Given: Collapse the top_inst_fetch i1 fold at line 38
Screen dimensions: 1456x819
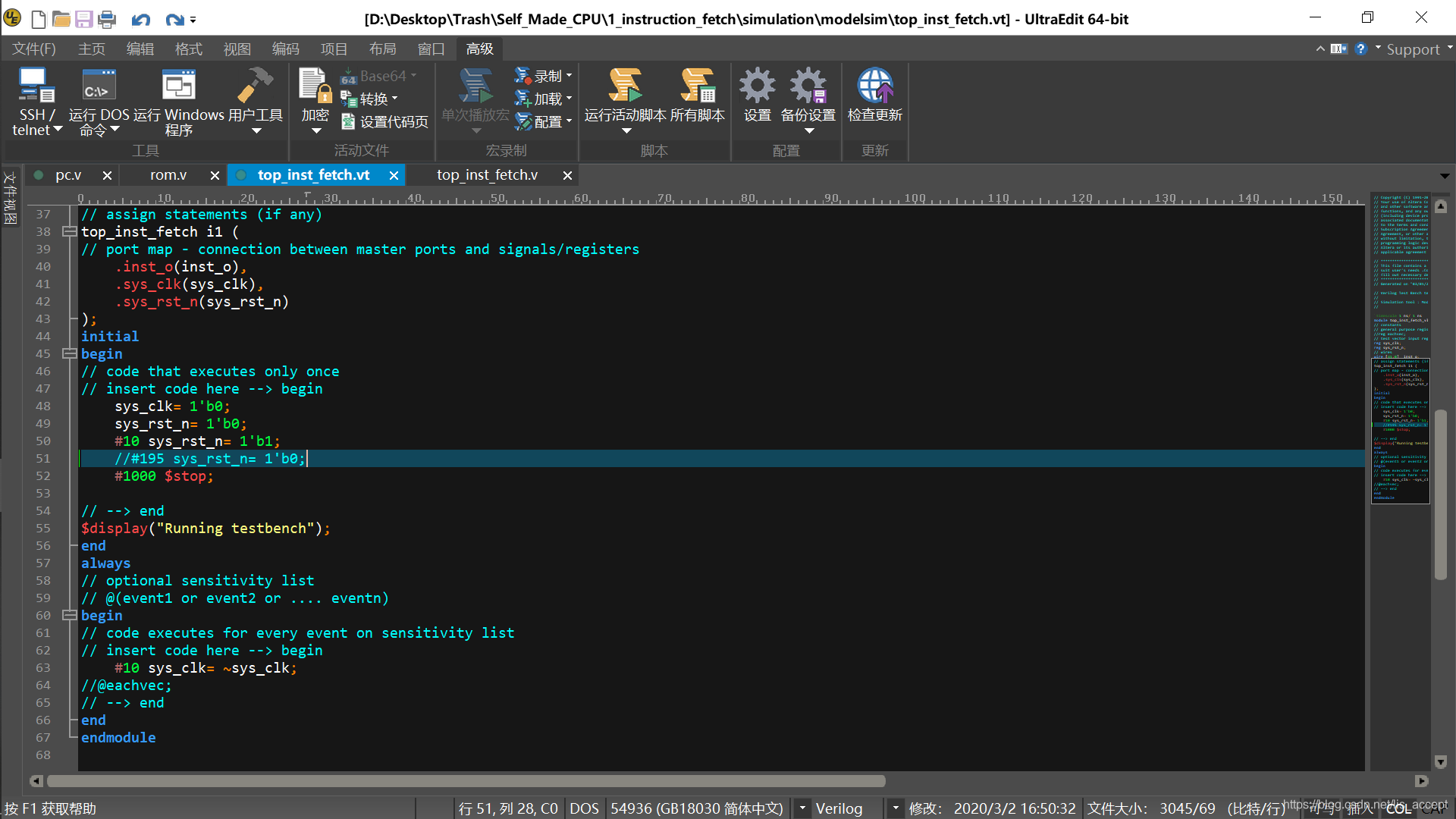Looking at the screenshot, I should [69, 231].
